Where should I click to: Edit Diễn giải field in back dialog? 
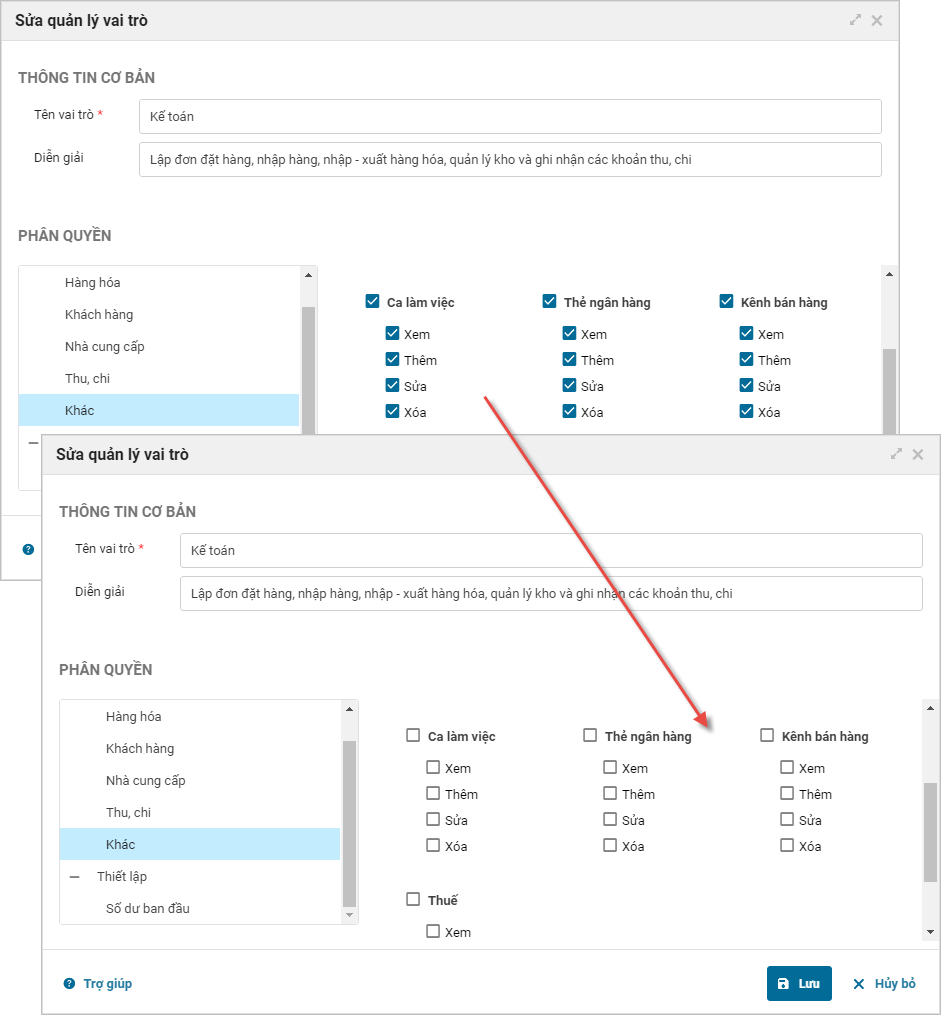[510, 159]
